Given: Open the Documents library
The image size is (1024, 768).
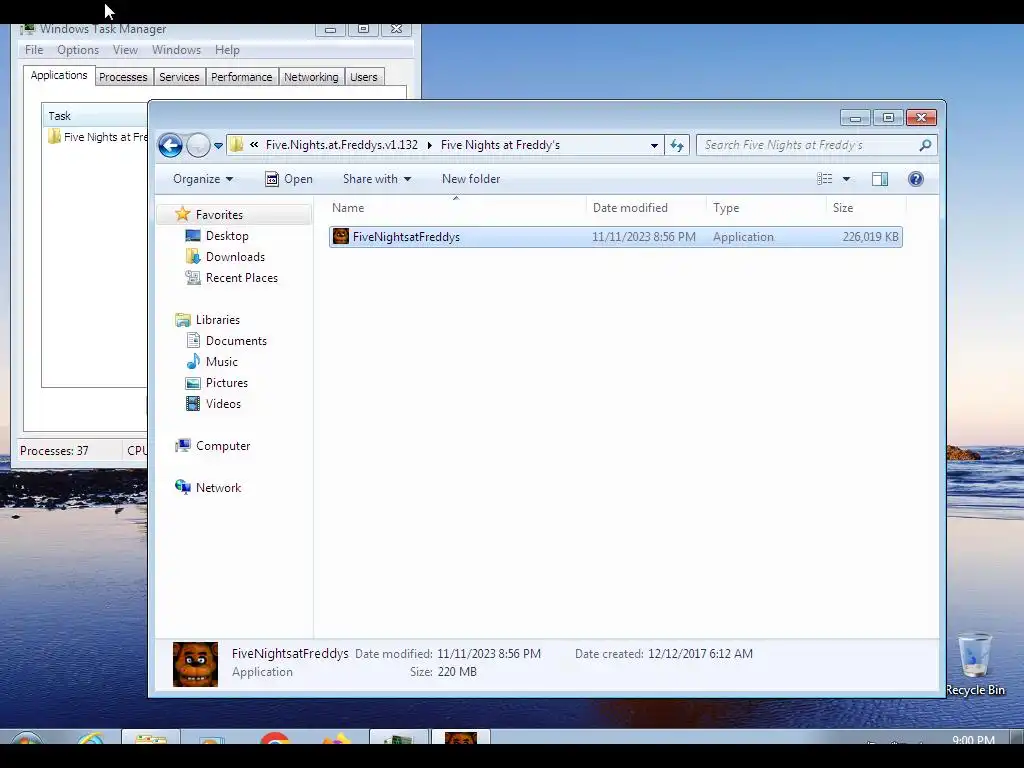Looking at the screenshot, I should [x=236, y=341].
